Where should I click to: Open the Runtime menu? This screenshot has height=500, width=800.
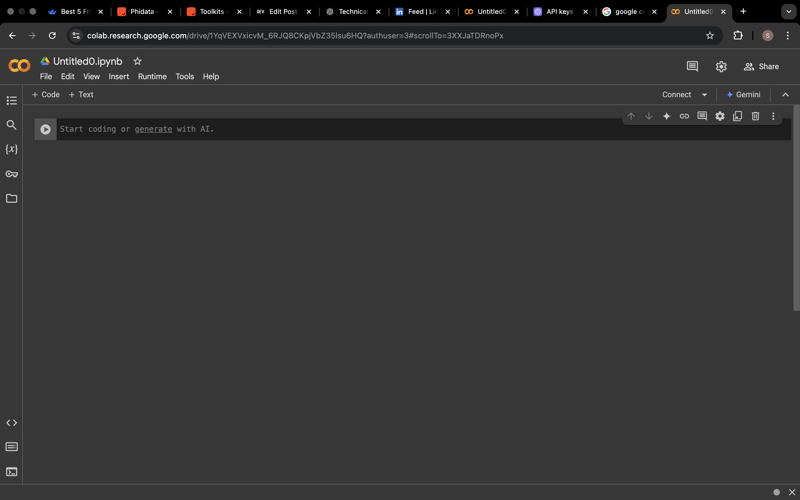coord(152,76)
